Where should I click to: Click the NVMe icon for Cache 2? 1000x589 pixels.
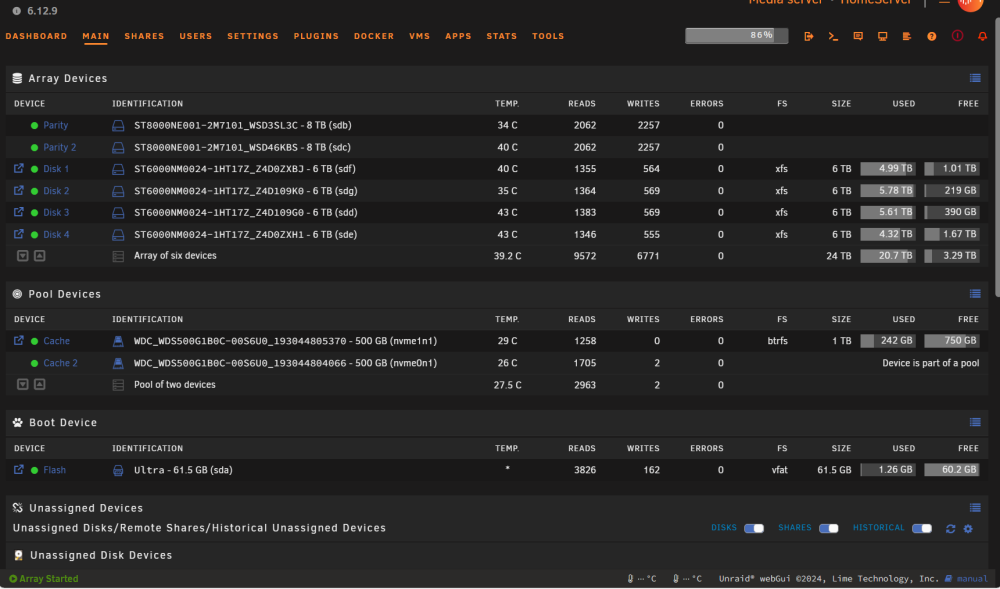coord(118,363)
